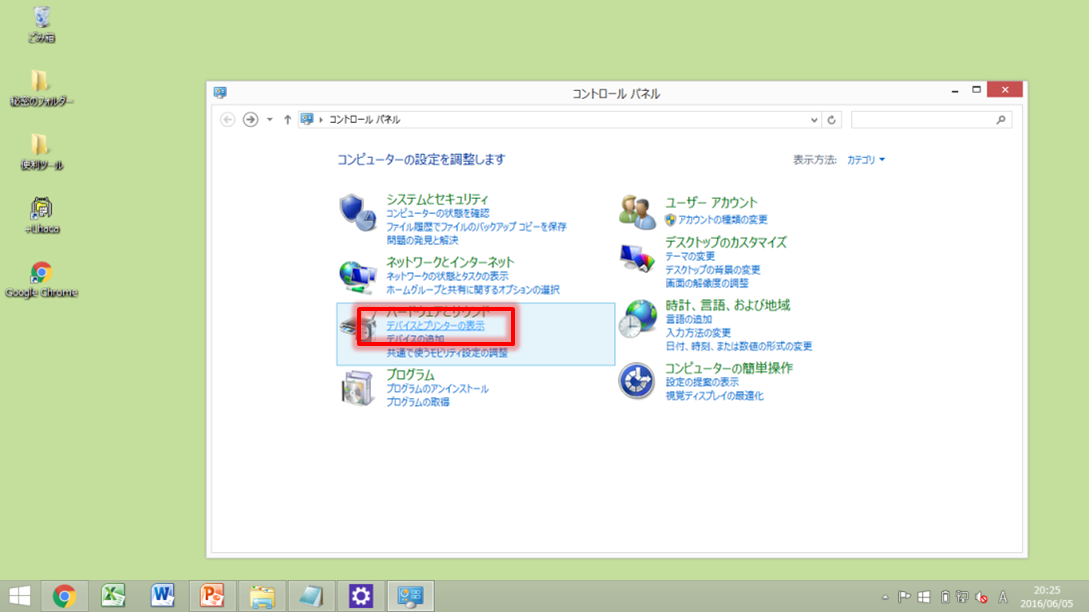Open the Desktop Customization monitor icon
This screenshot has width=1089, height=612.
[x=637, y=258]
